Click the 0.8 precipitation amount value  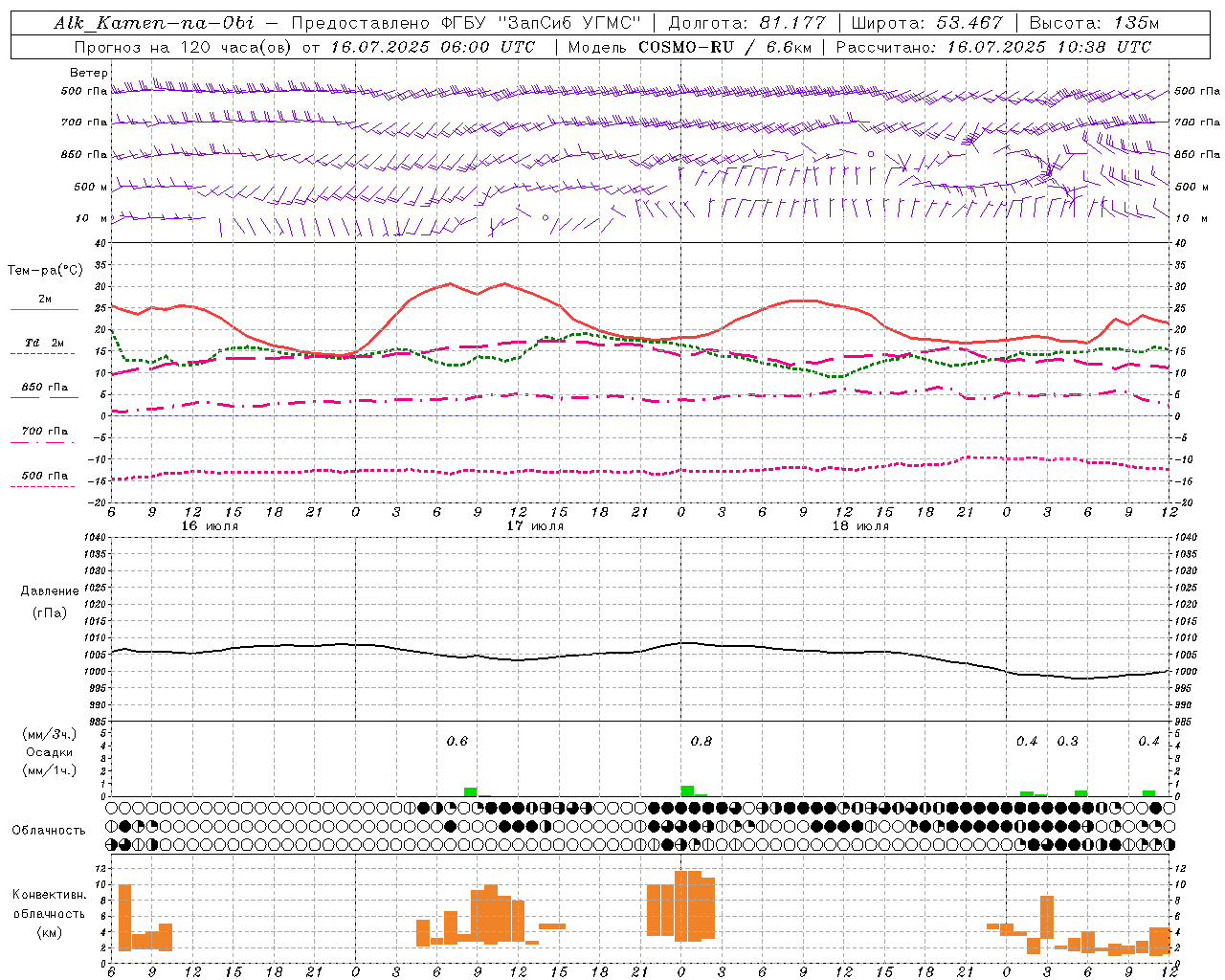702,741
